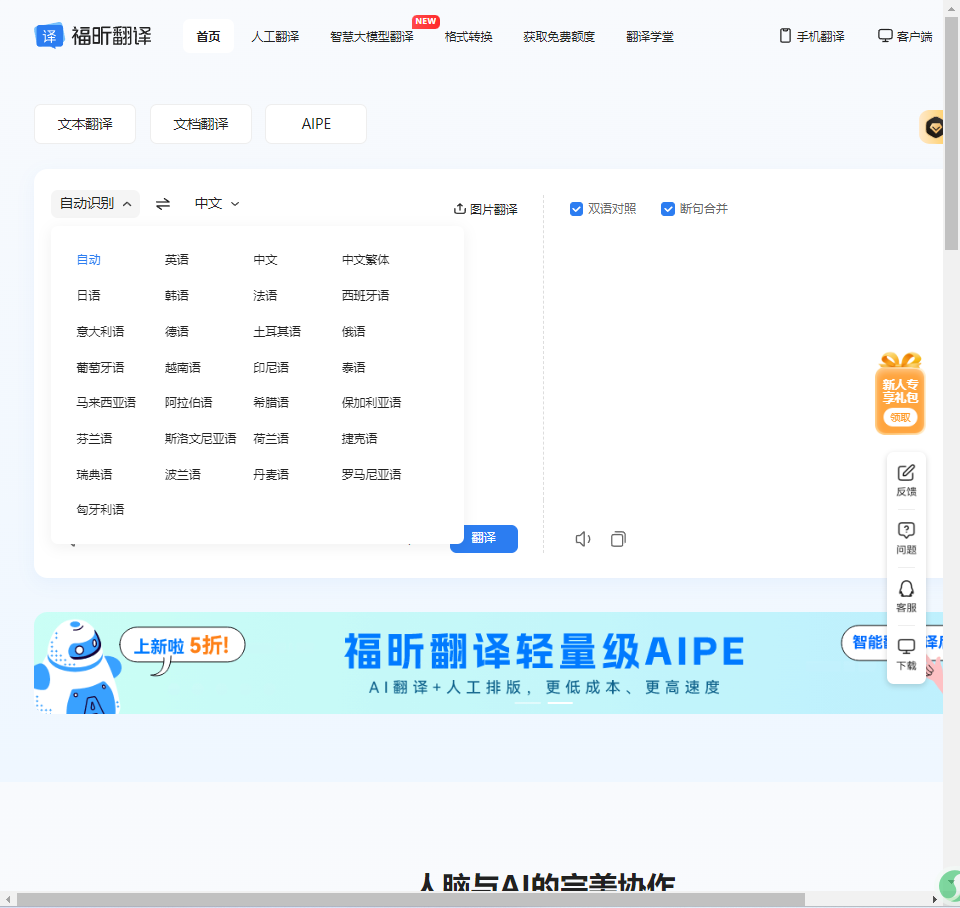
Task: Click the image translate upload icon
Action: [460, 209]
